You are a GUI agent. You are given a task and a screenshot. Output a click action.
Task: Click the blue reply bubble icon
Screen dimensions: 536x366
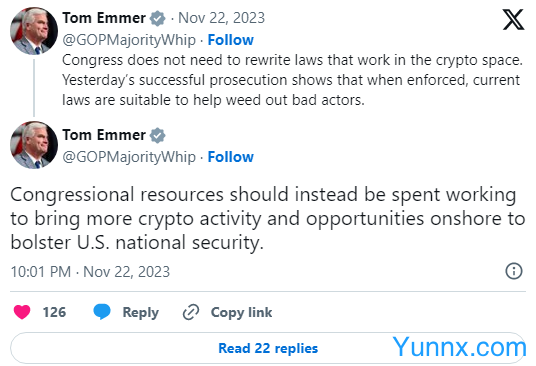[102, 311]
